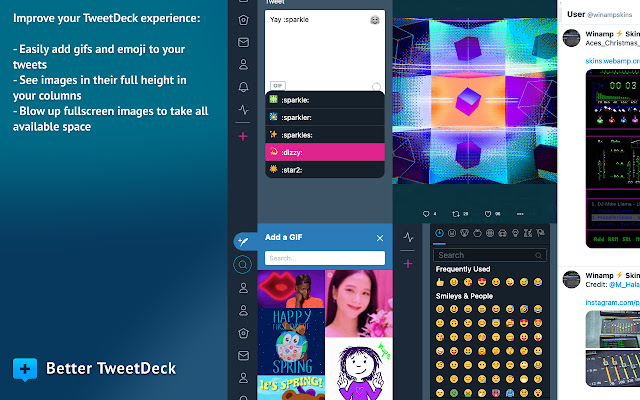Close the Add a GIF panel

(380, 238)
